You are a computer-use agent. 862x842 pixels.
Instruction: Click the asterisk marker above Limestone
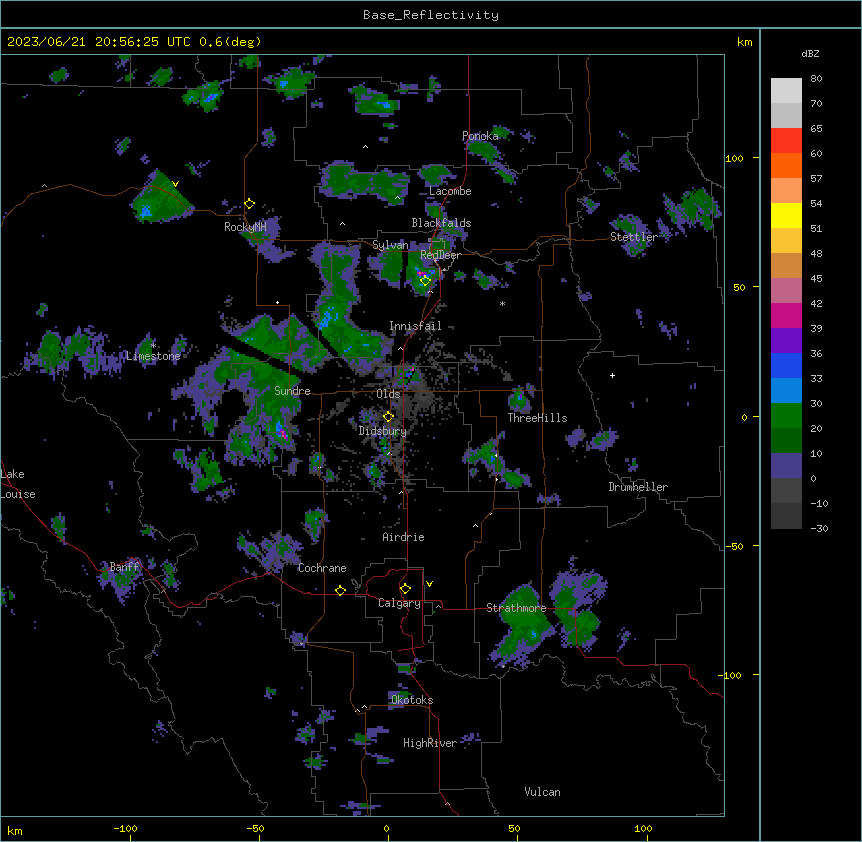pyautogui.click(x=153, y=346)
